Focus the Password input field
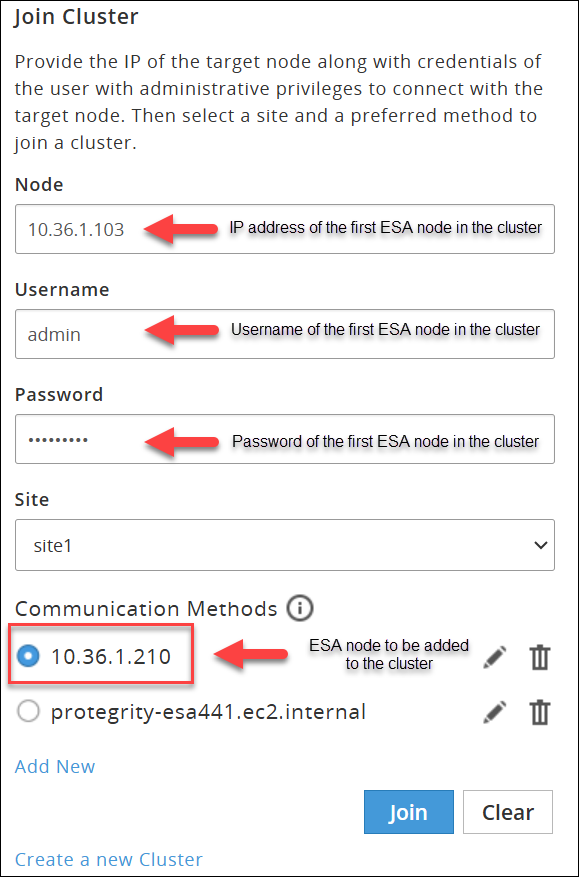The width and height of the screenshot is (579, 877). [285, 439]
